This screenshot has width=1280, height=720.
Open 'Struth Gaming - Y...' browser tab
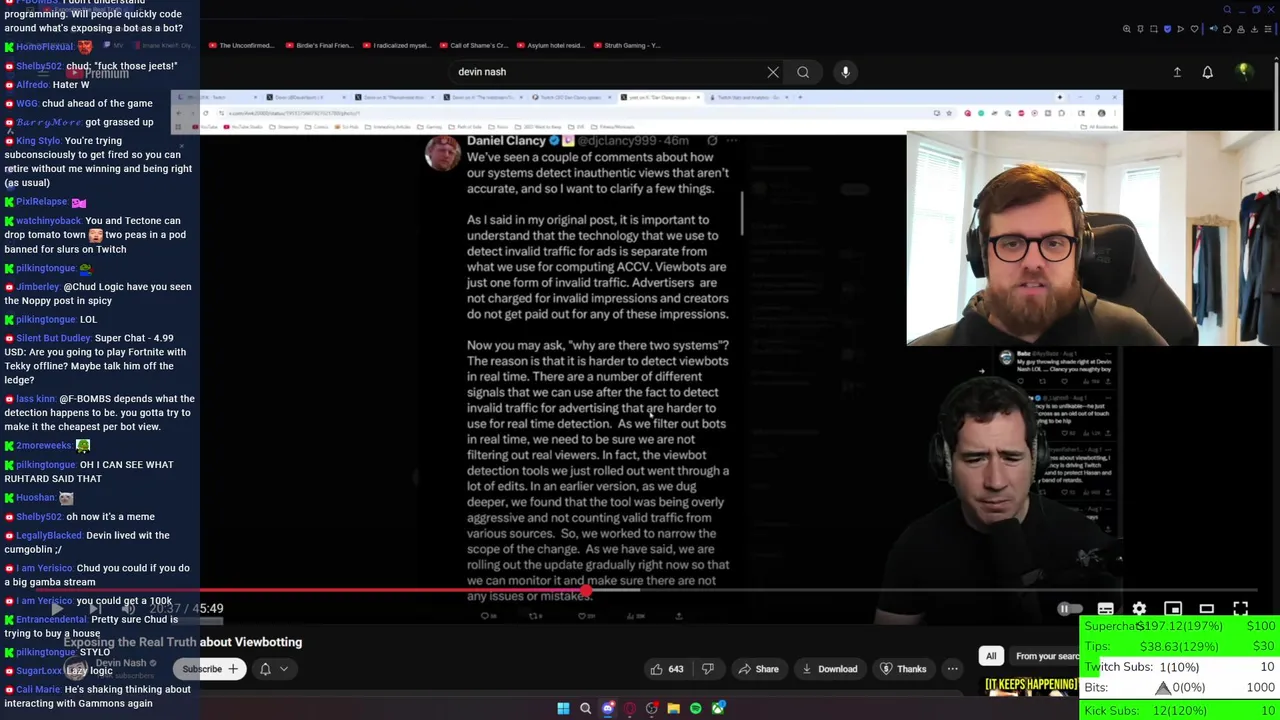pyautogui.click(x=628, y=45)
